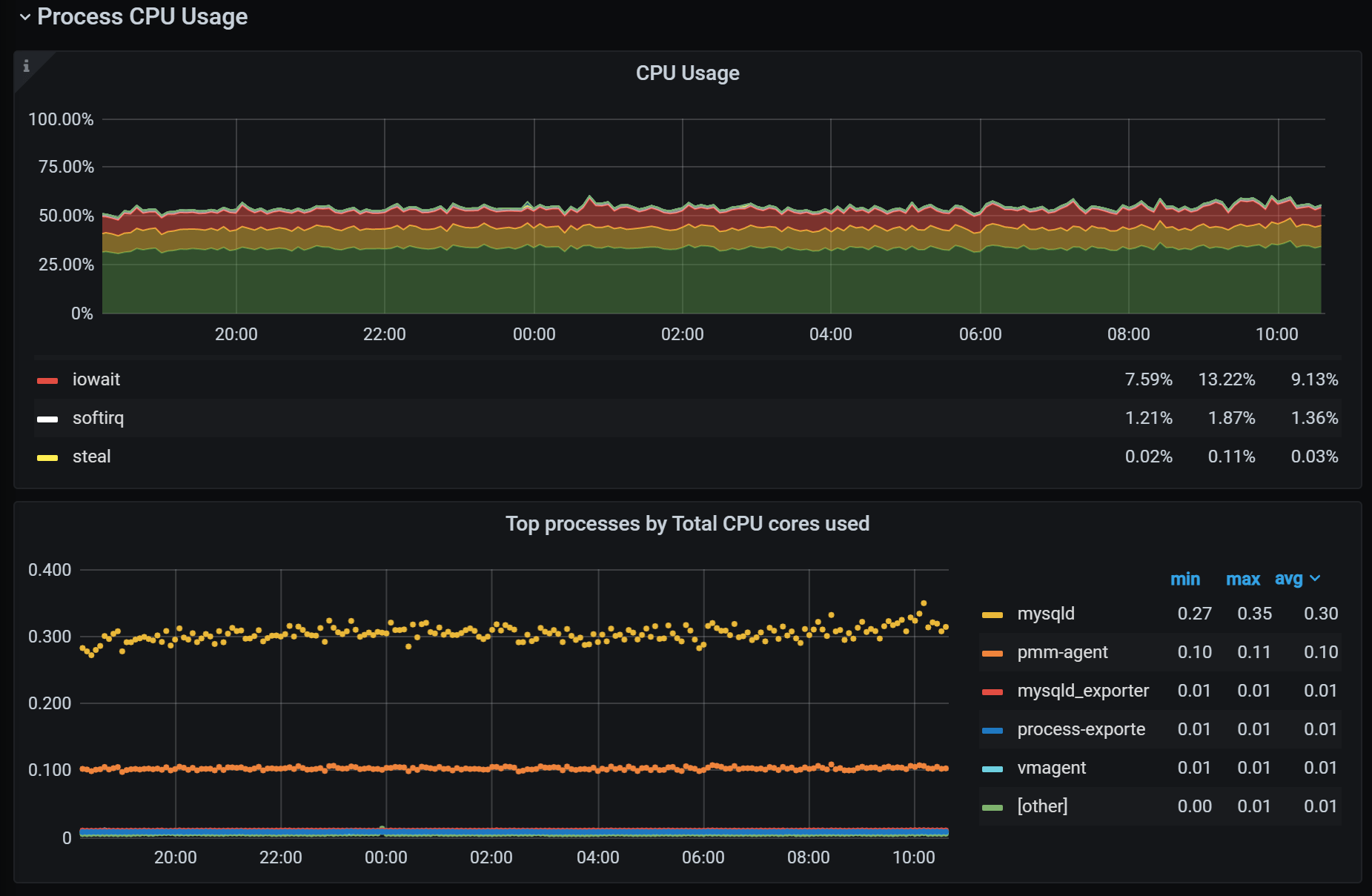Image resolution: width=1372 pixels, height=896 pixels.
Task: Click the vmagent cyan legend icon
Action: click(x=992, y=769)
